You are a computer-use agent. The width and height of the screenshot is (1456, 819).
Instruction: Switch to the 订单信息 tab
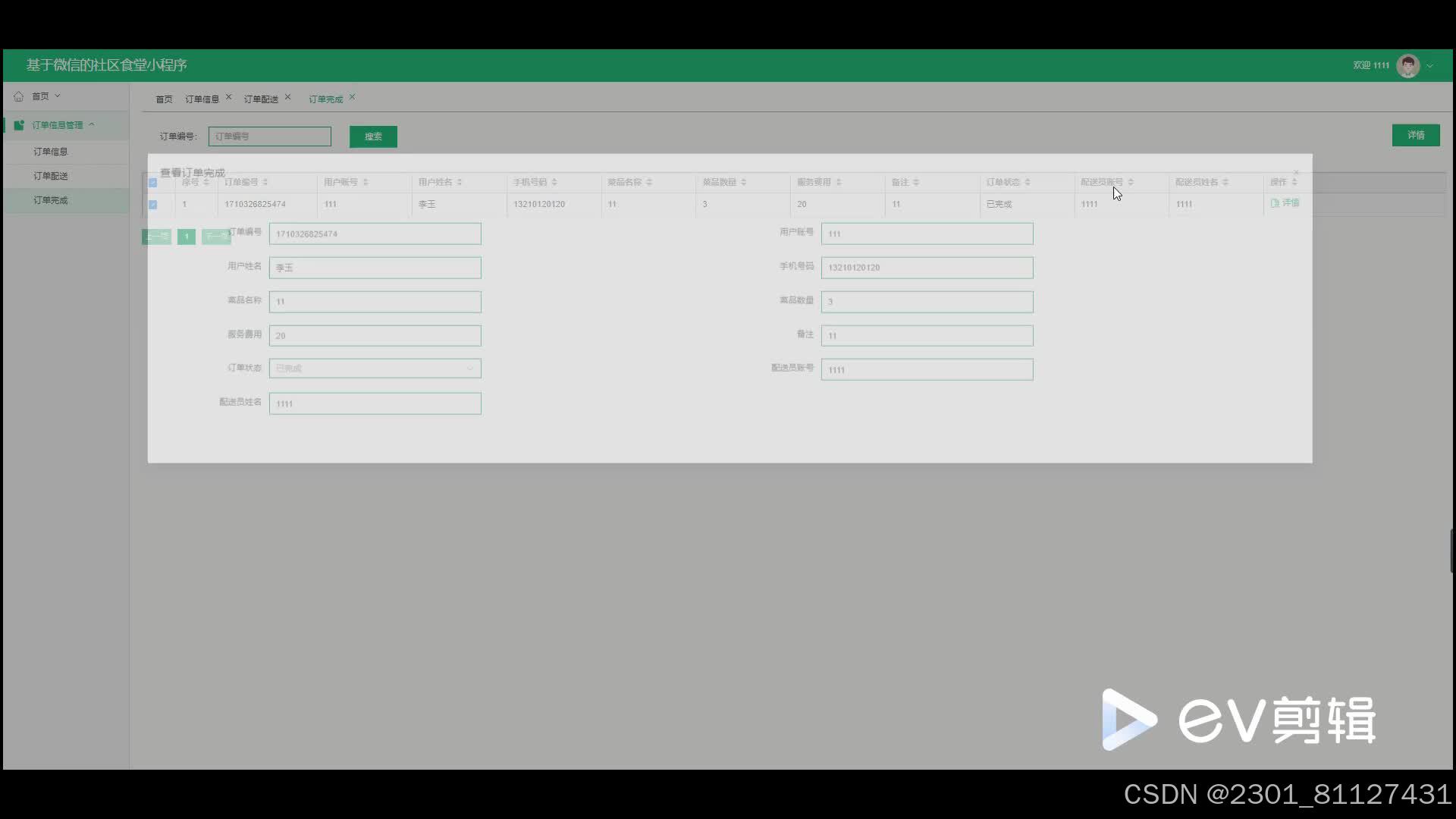(x=202, y=99)
